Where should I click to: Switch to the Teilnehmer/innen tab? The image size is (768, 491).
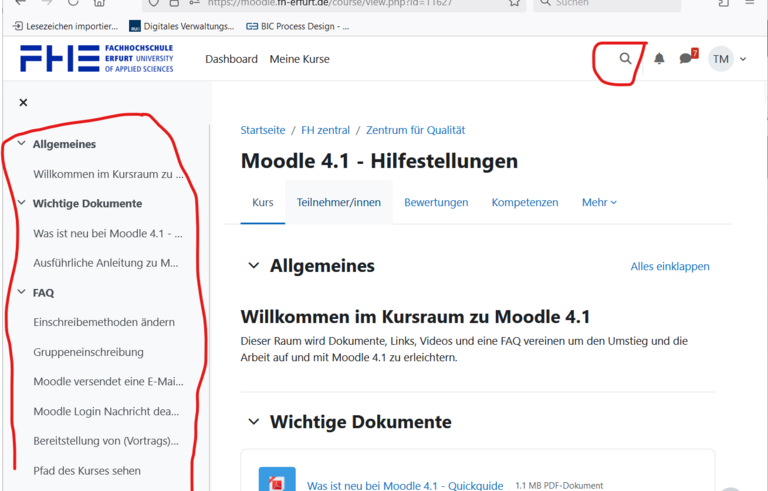tap(338, 202)
